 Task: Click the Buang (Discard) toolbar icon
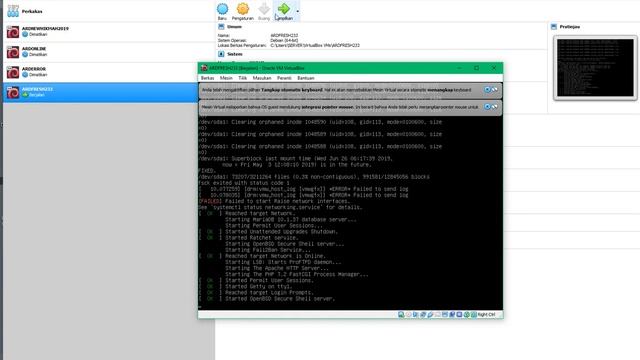pos(264,11)
